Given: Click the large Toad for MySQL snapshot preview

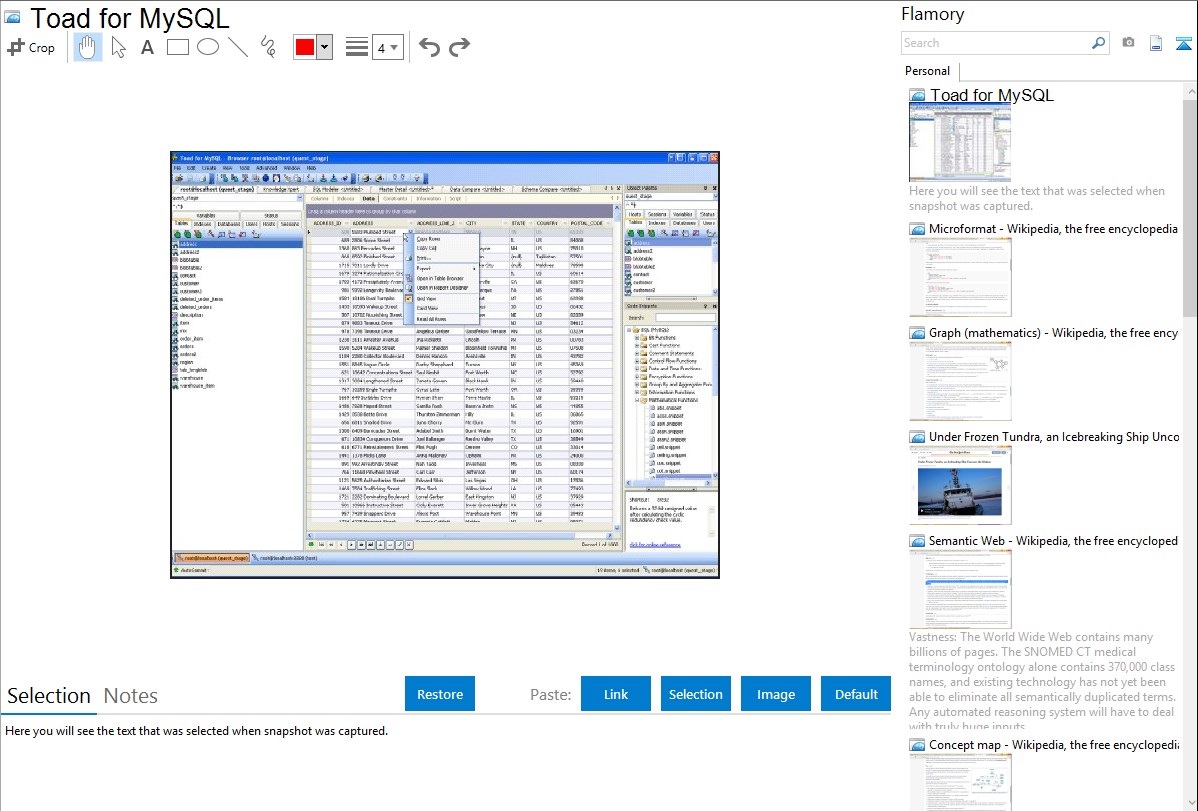Looking at the screenshot, I should pos(445,365).
